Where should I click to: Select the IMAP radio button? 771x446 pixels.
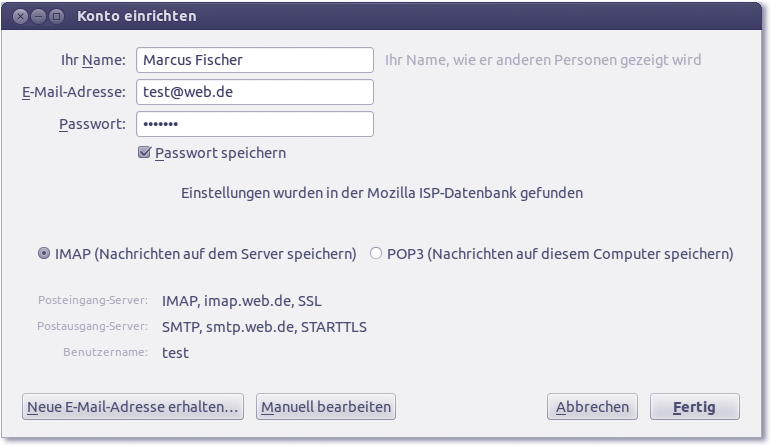click(44, 254)
